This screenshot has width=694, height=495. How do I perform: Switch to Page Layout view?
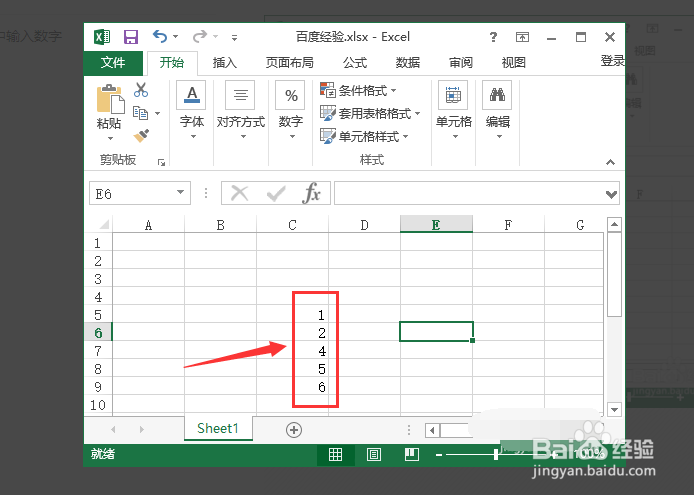(x=374, y=455)
